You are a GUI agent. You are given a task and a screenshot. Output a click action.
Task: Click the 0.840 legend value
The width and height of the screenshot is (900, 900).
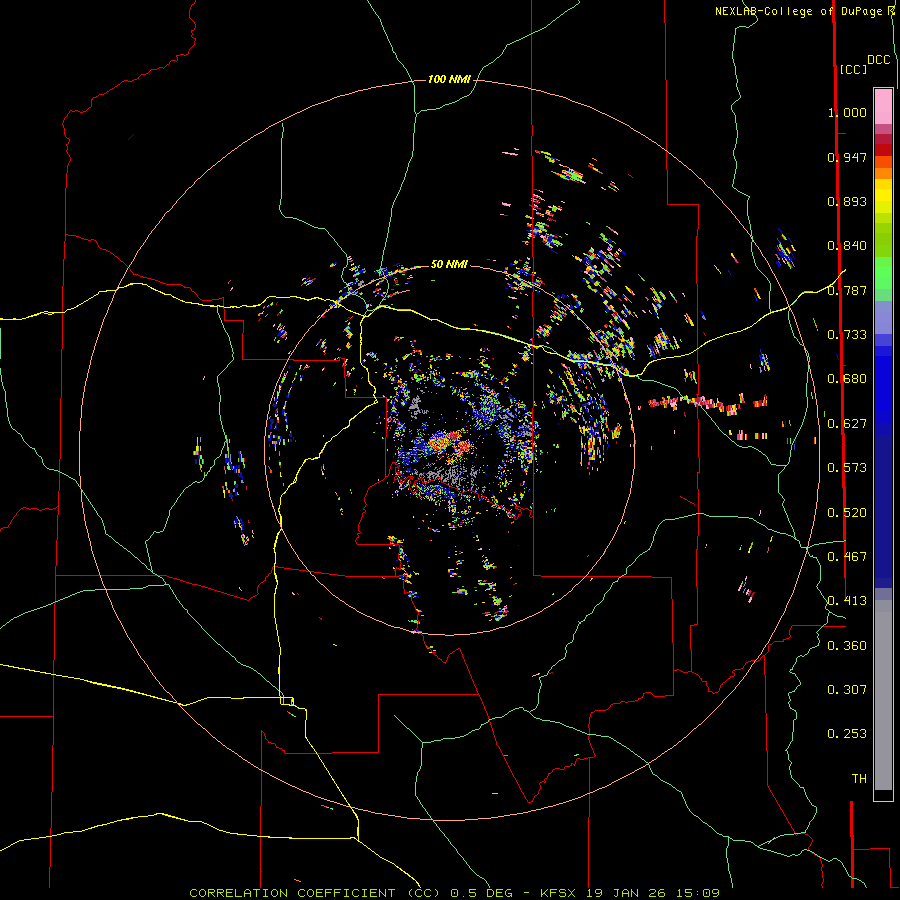point(847,246)
